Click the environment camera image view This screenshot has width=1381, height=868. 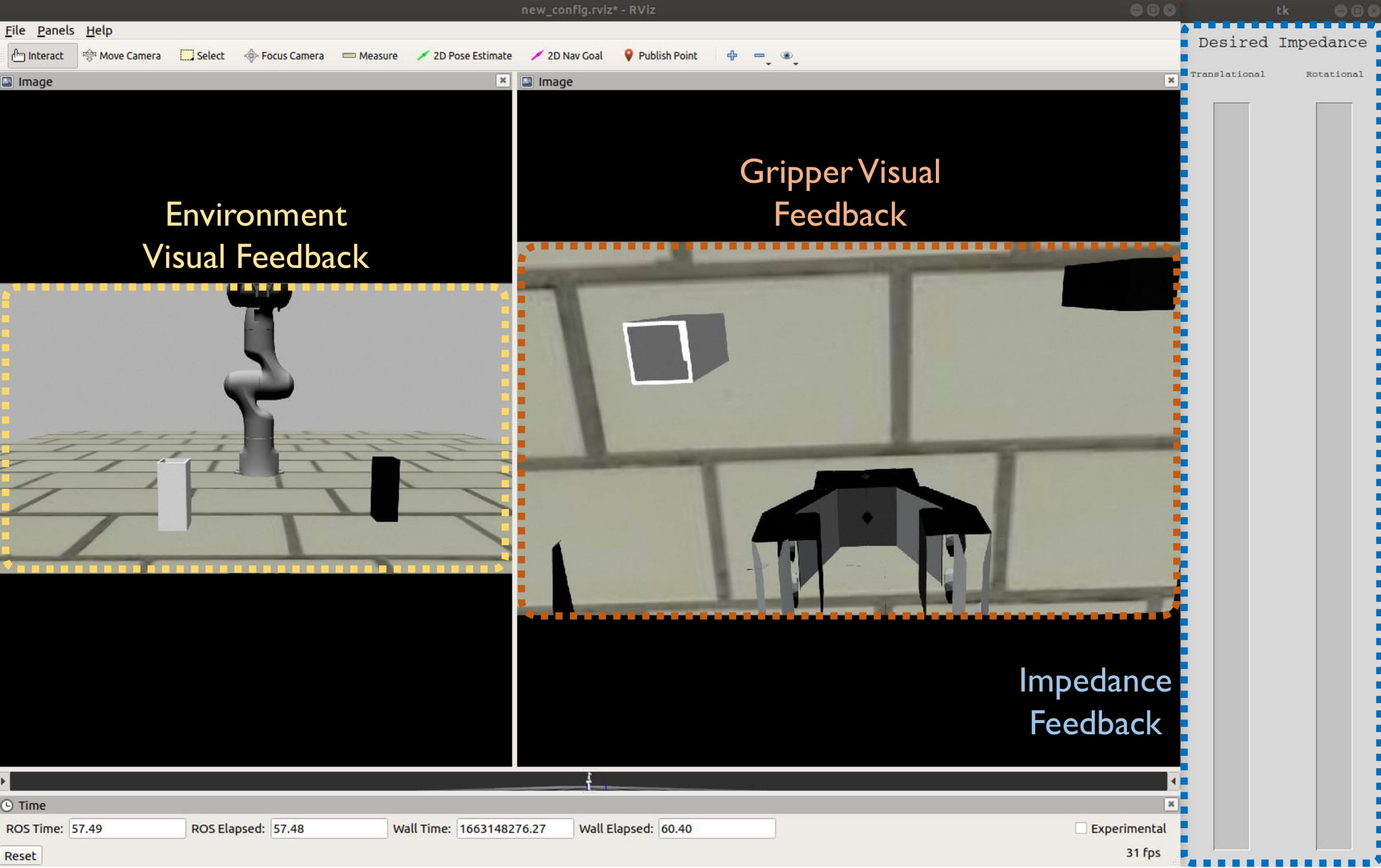(x=256, y=428)
